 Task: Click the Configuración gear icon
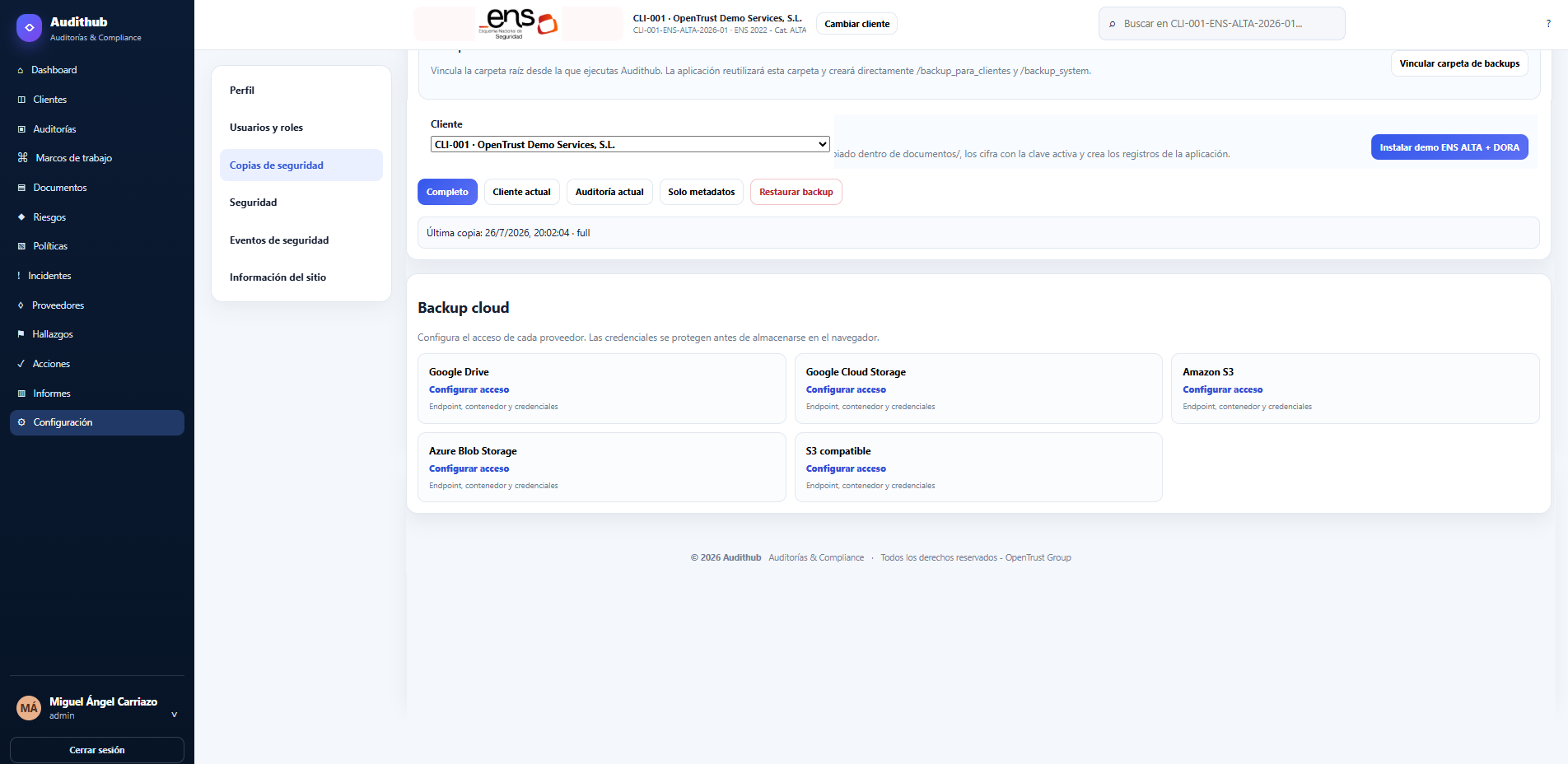pyautogui.click(x=21, y=422)
